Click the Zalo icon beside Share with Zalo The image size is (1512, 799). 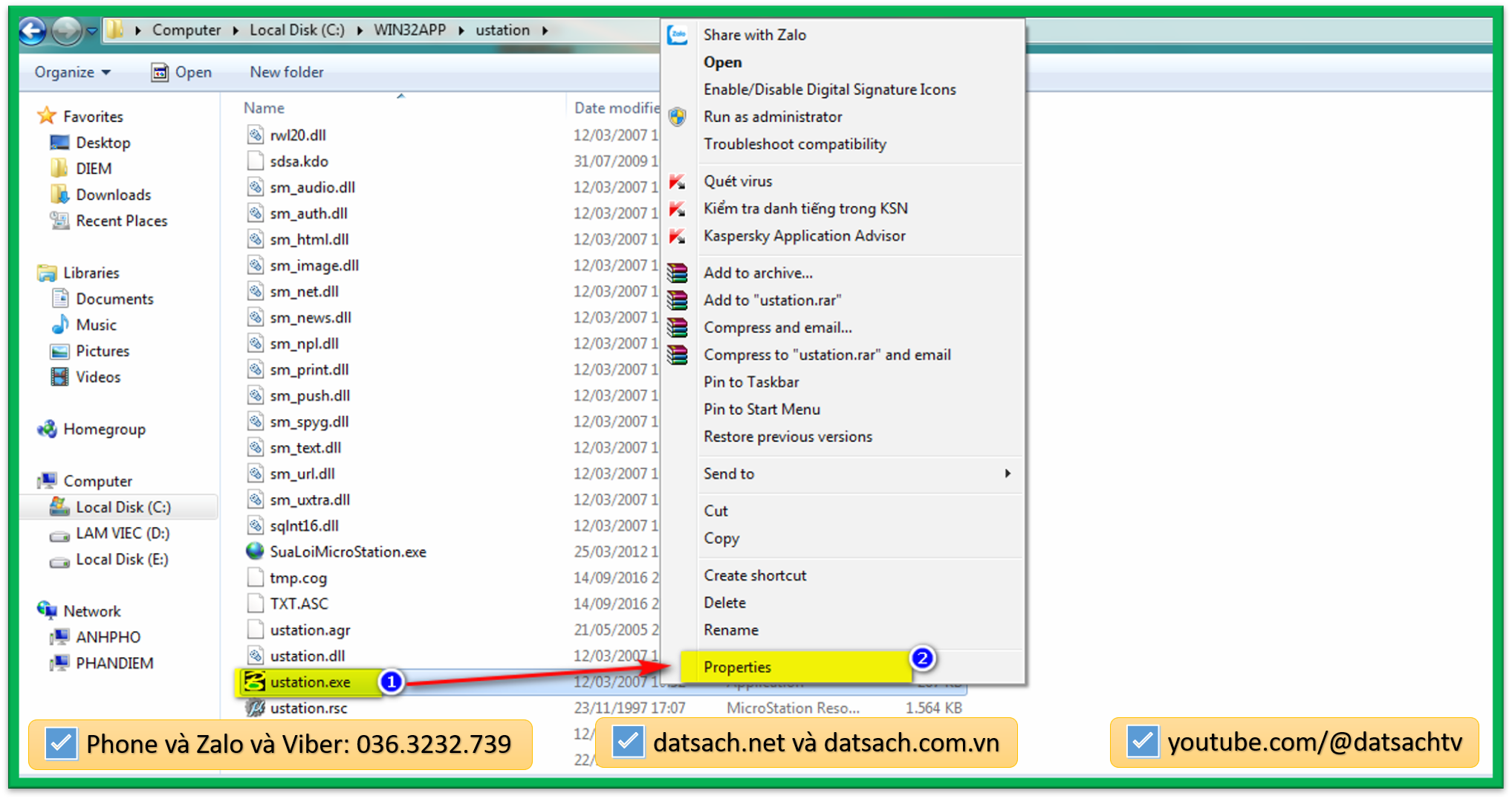click(677, 35)
